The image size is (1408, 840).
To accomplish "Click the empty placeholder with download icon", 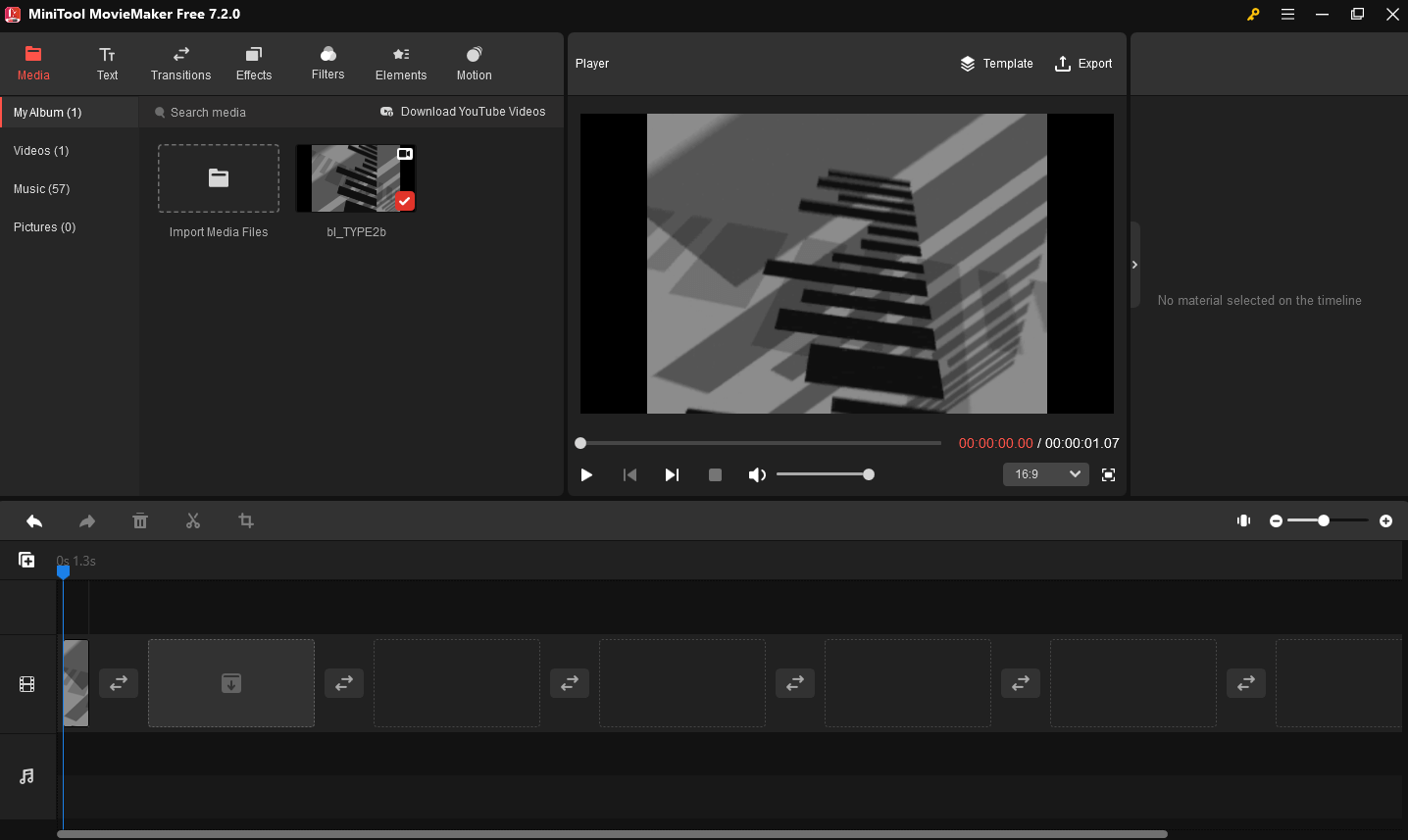I will tap(231, 683).
